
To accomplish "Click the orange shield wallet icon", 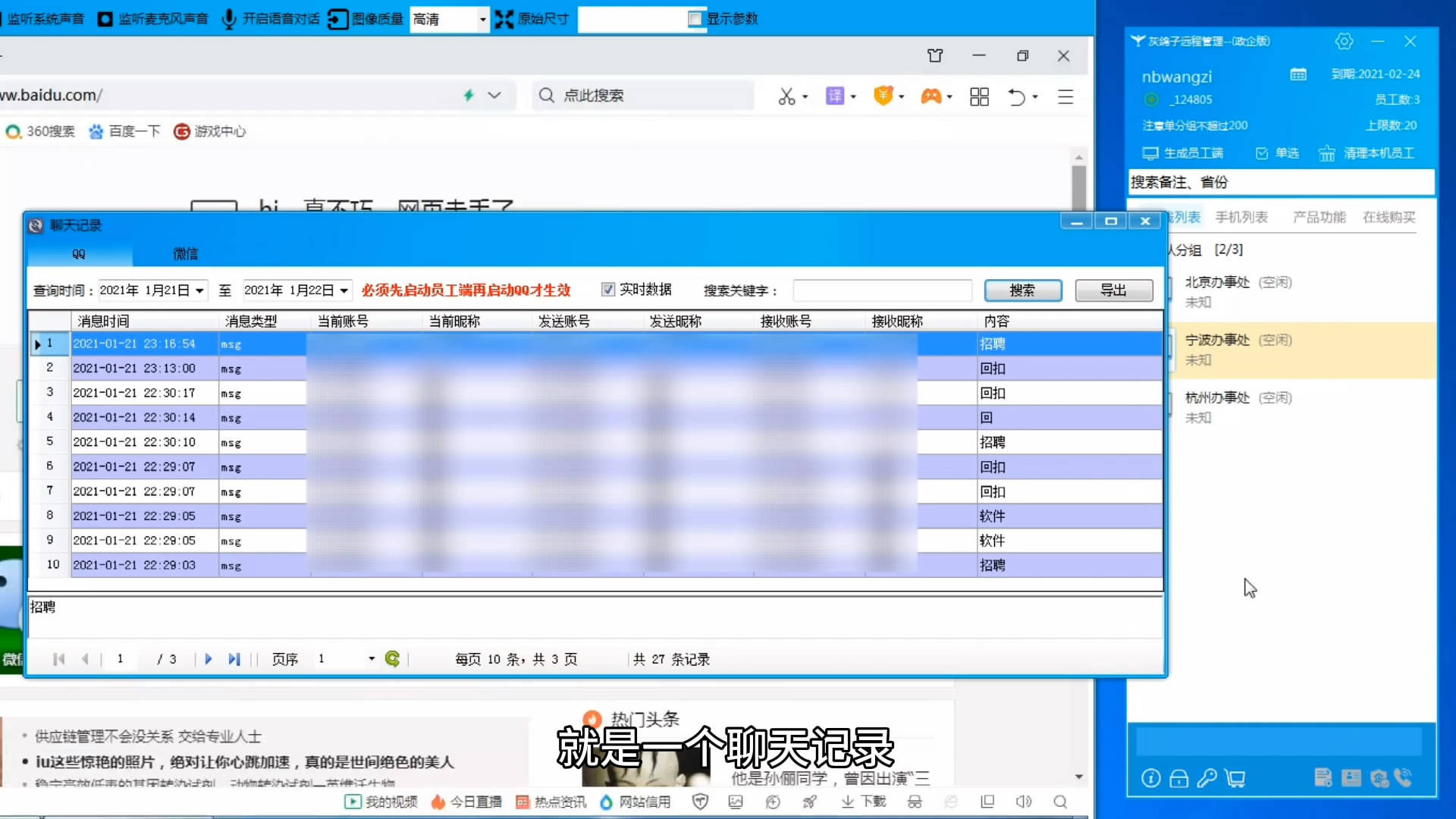I will tap(883, 96).
